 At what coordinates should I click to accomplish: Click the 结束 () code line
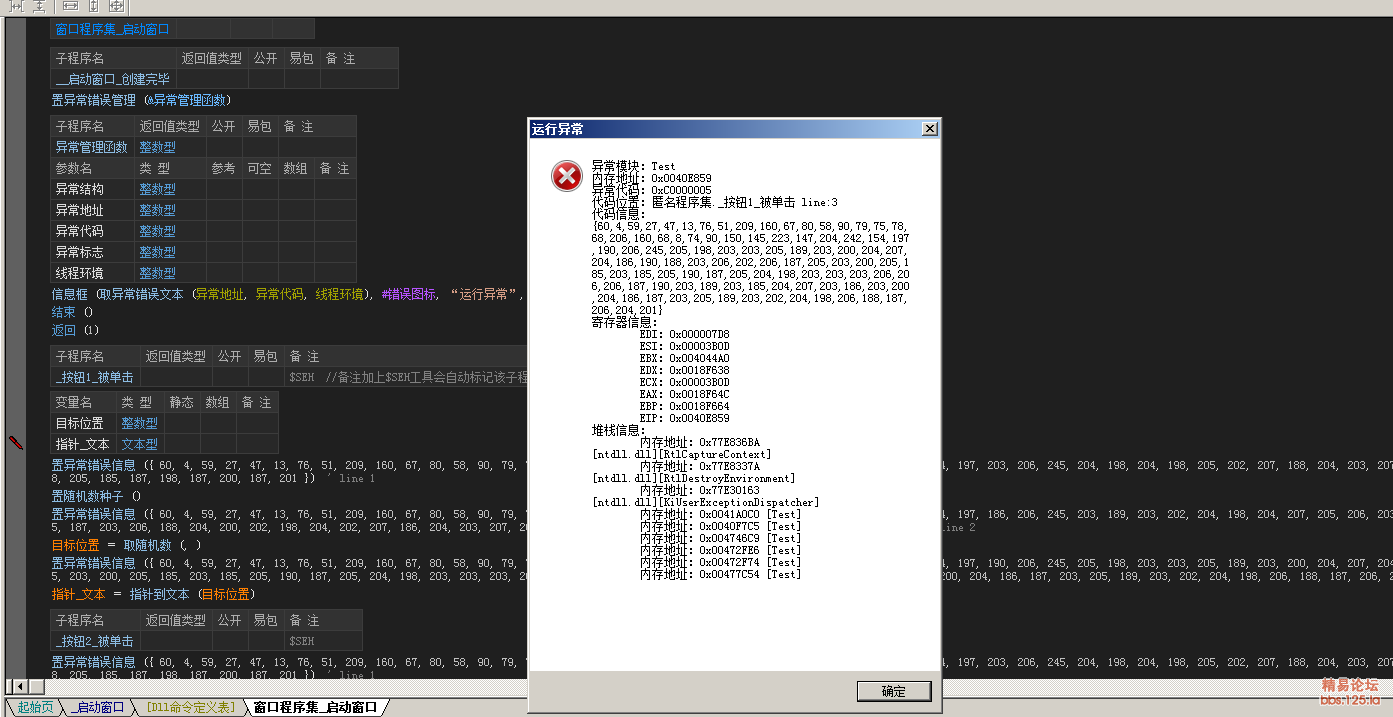[x=72, y=312]
